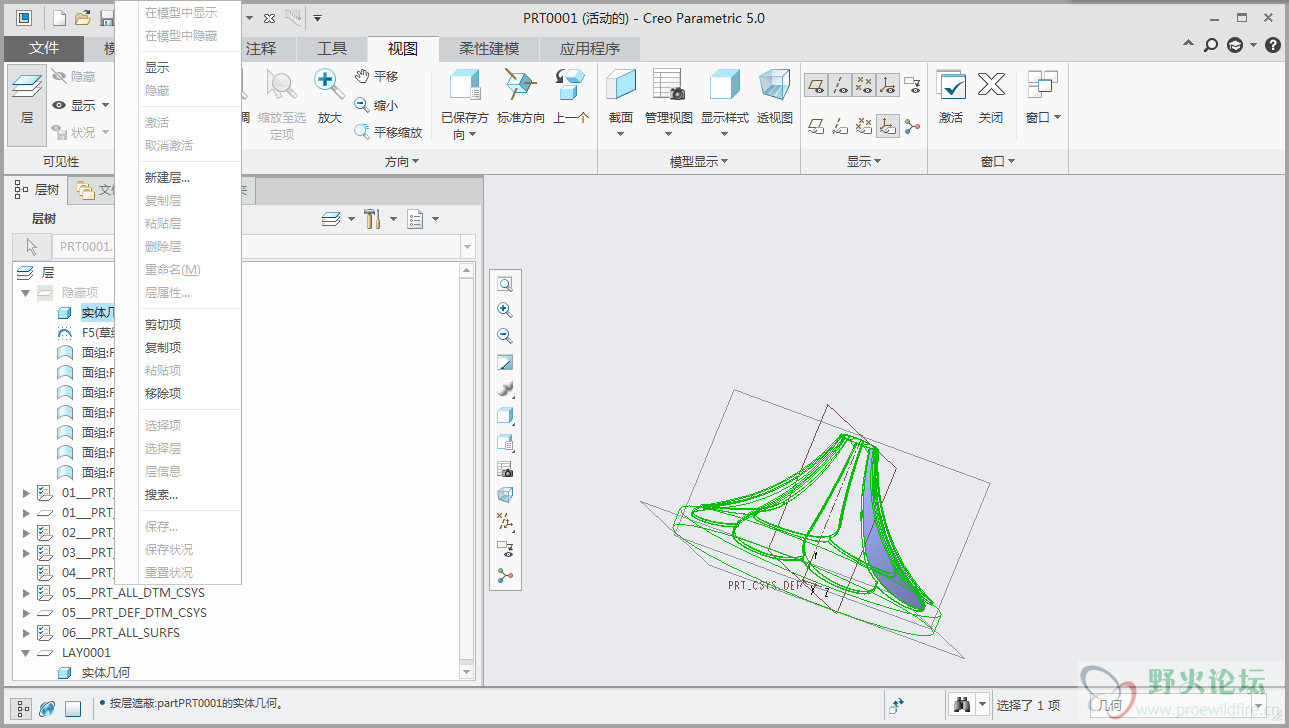
Task: Click the layer tree vertical scrollbar
Action: tap(467, 470)
